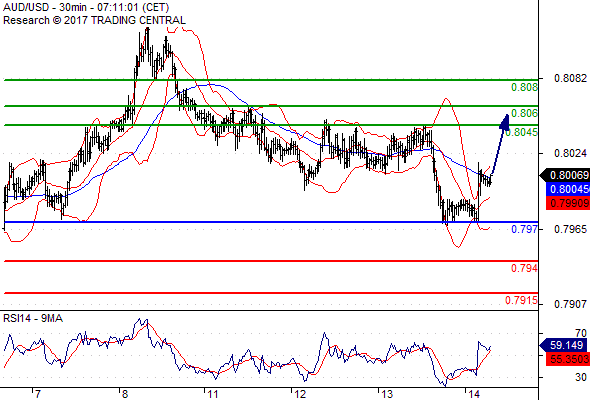Click the dark blue forecast arrow head
Image resolution: width=590 pixels, height=400 pixels.
(x=505, y=122)
